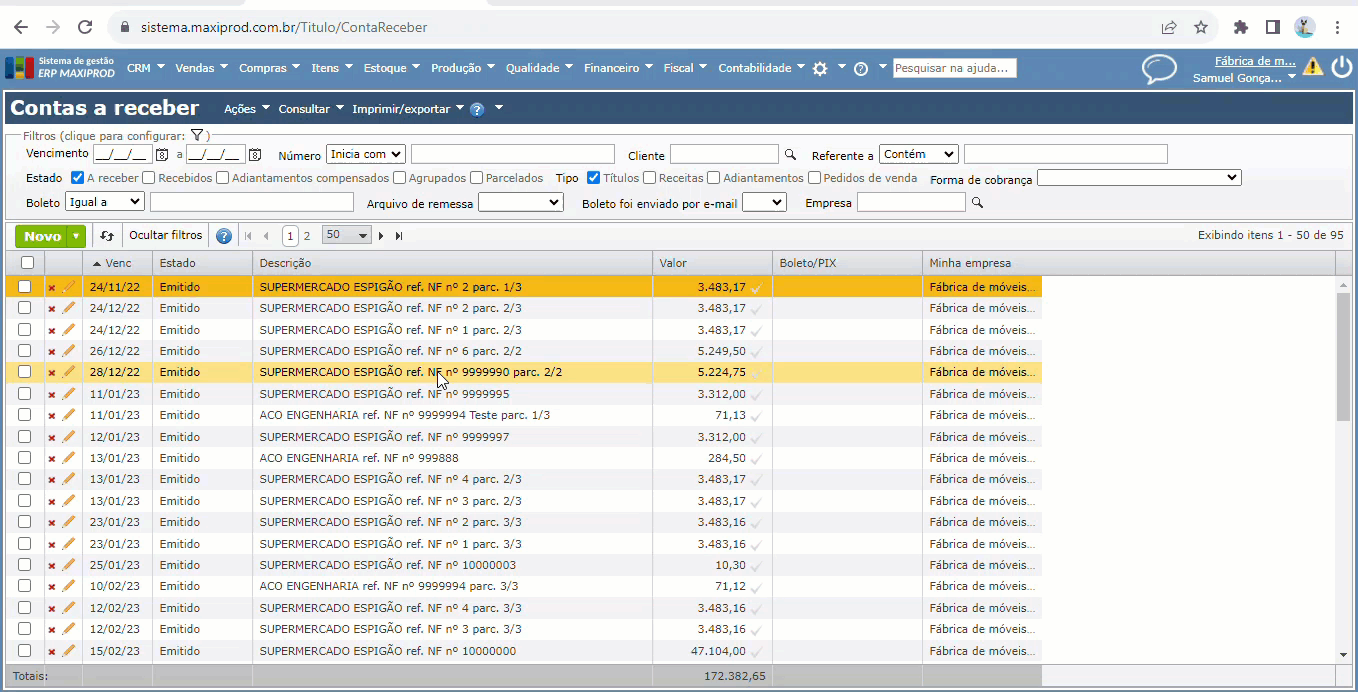The height and width of the screenshot is (692, 1358).
Task: Open the settings gear icon in menu bar
Action: click(x=820, y=69)
